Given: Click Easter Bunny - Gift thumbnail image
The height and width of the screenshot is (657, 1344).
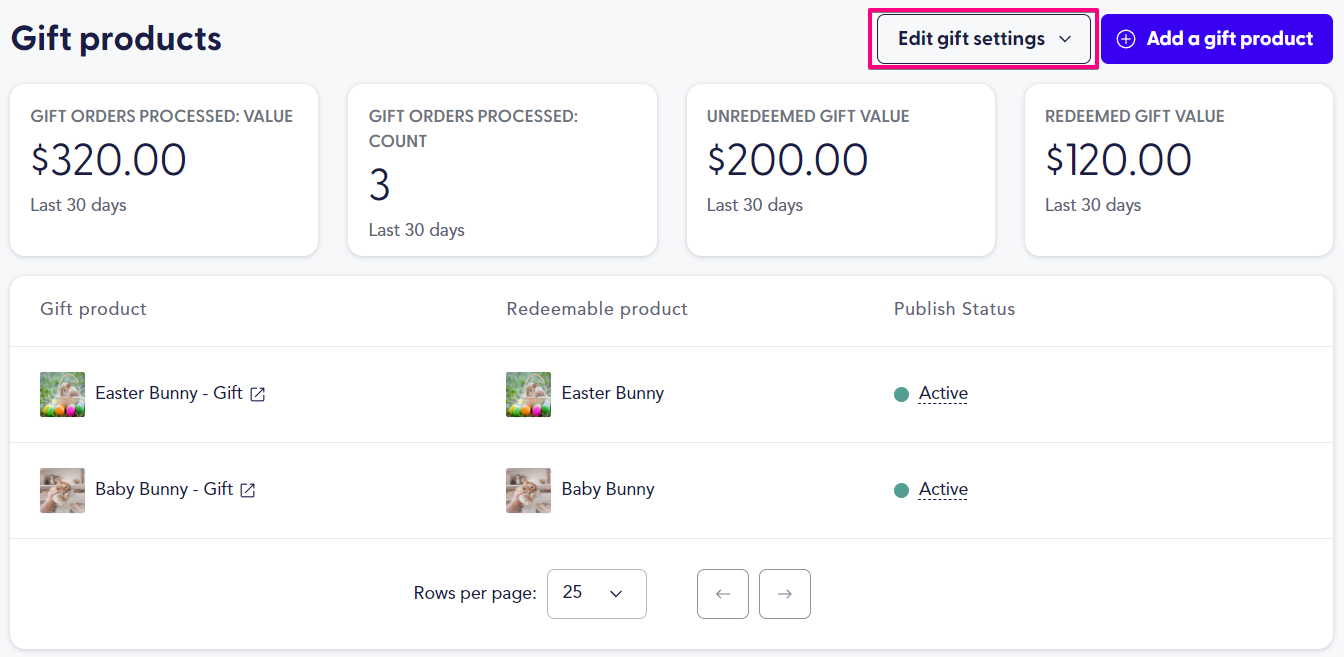Looking at the screenshot, I should click(62, 394).
